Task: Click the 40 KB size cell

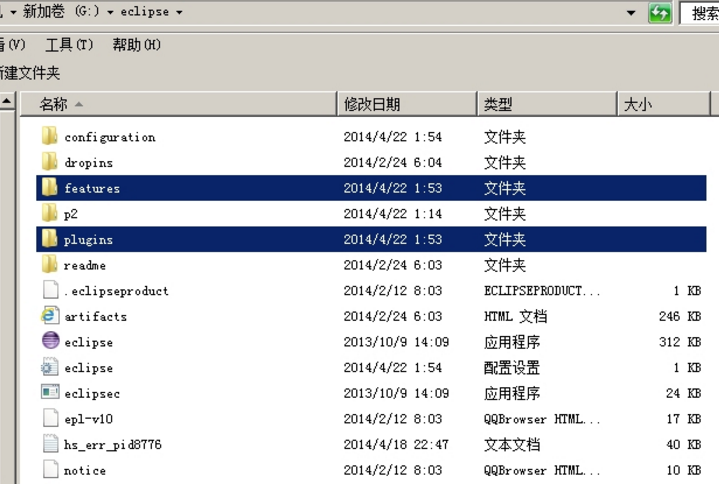Action: pos(684,445)
